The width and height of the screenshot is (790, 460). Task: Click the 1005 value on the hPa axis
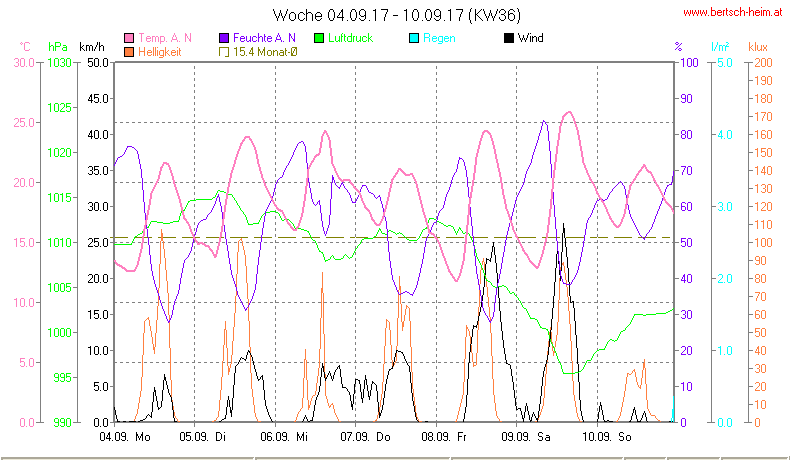59,288
